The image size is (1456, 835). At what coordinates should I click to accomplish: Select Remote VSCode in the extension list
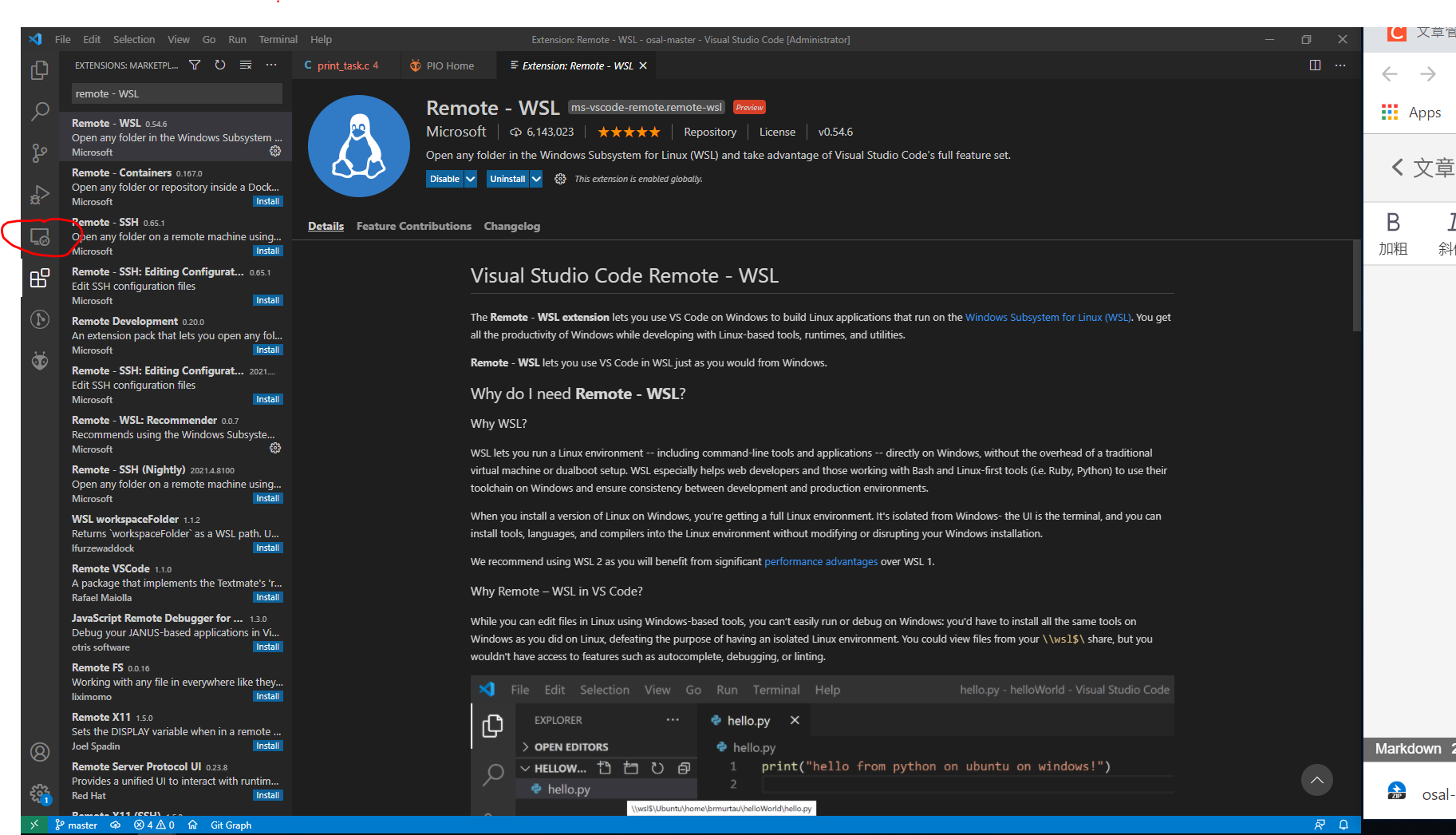click(x=176, y=583)
